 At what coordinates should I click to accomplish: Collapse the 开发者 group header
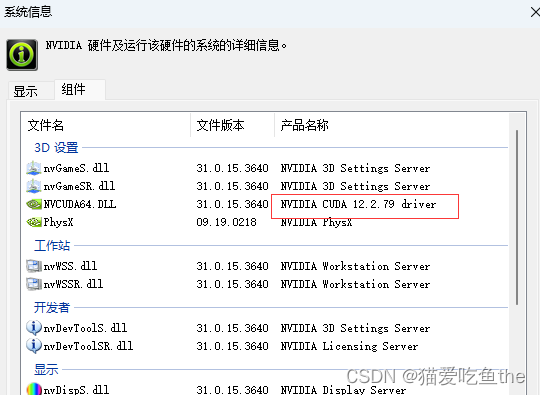(52, 307)
